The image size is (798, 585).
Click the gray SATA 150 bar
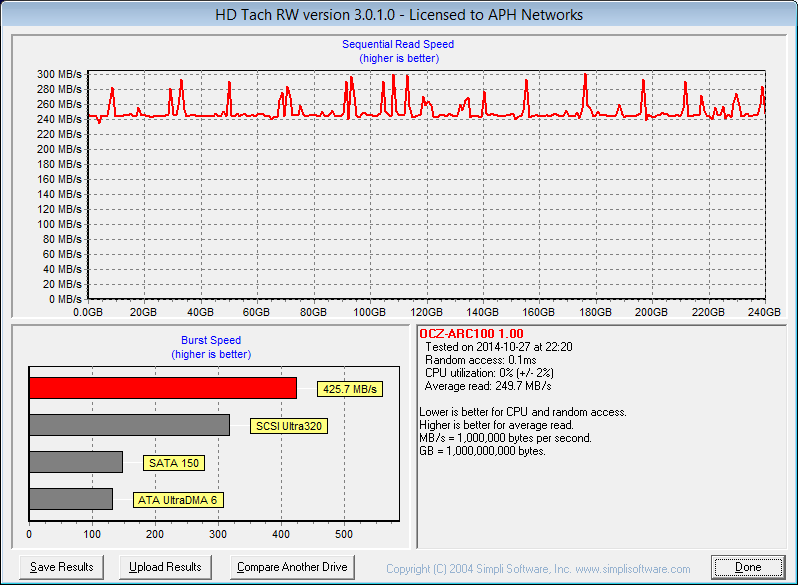[x=76, y=462]
